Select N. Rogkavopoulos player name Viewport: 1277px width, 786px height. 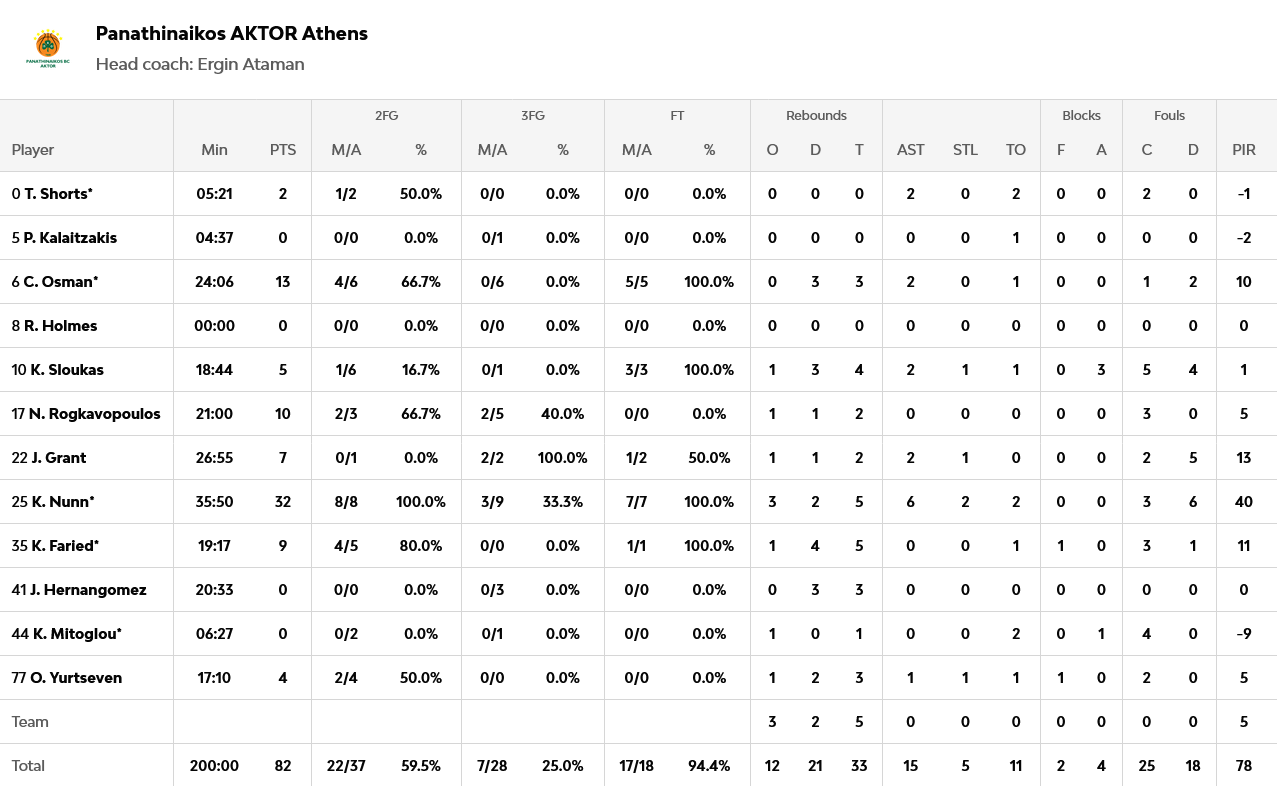coord(94,414)
